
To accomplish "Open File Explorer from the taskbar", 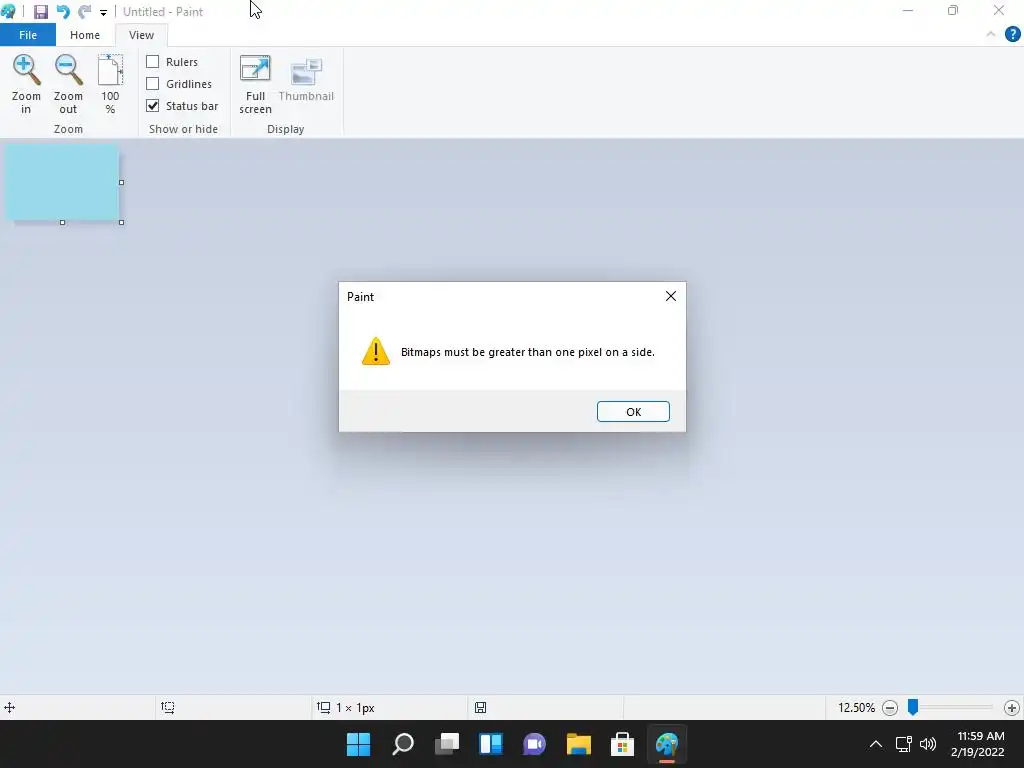I will click(579, 744).
